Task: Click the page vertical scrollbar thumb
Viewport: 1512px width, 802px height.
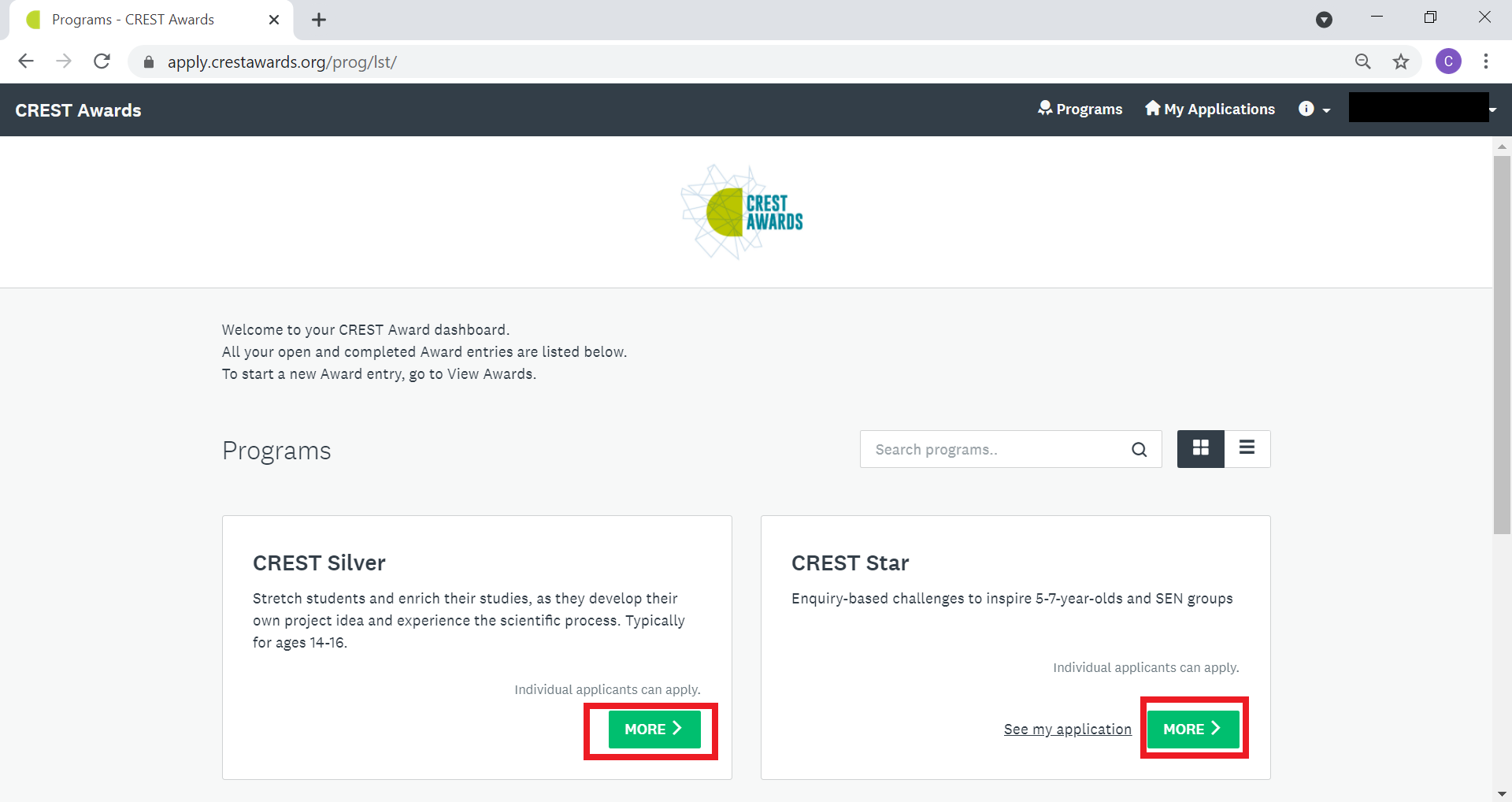Action: tap(1502, 345)
